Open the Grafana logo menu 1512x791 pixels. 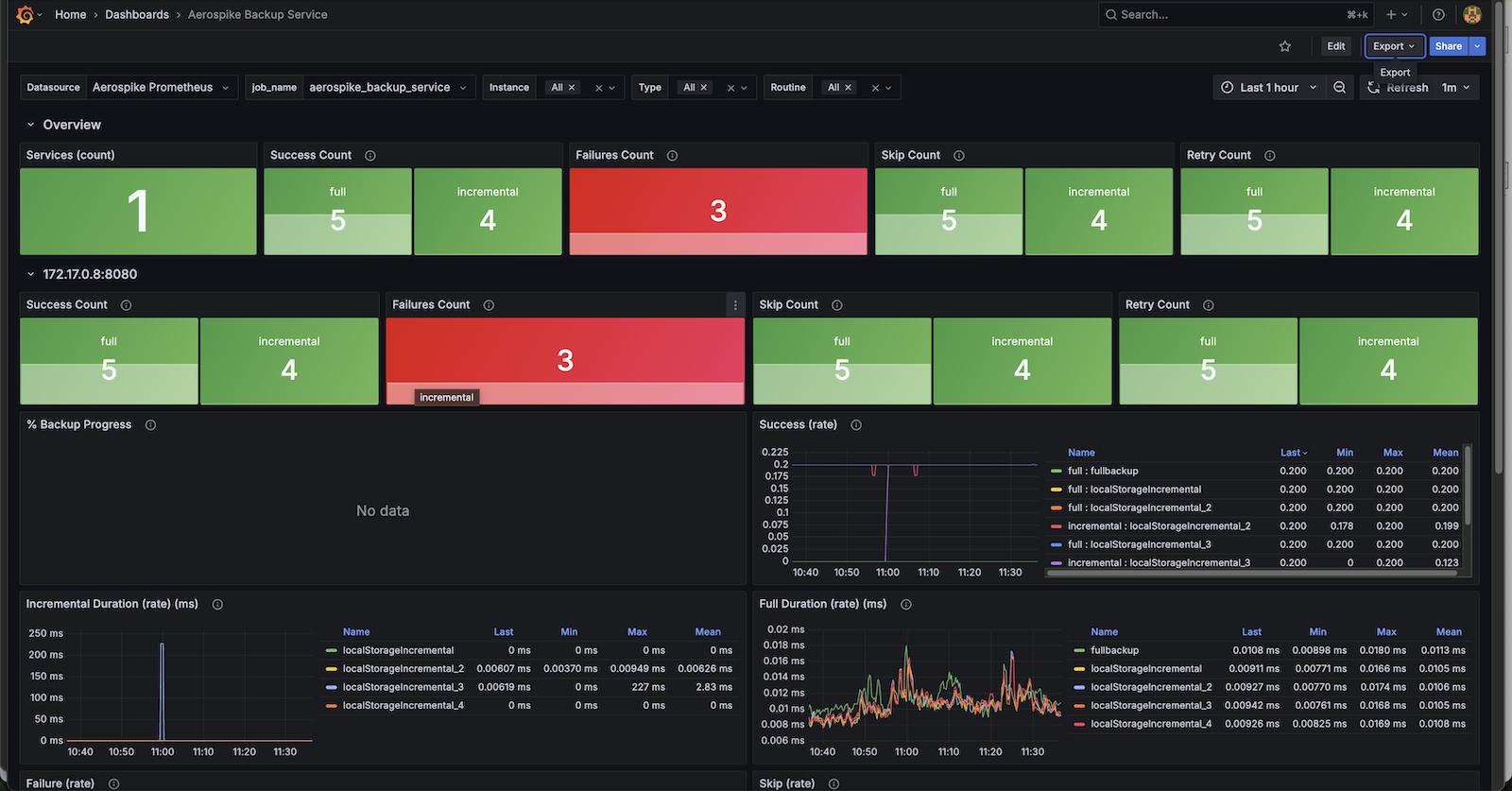click(26, 14)
